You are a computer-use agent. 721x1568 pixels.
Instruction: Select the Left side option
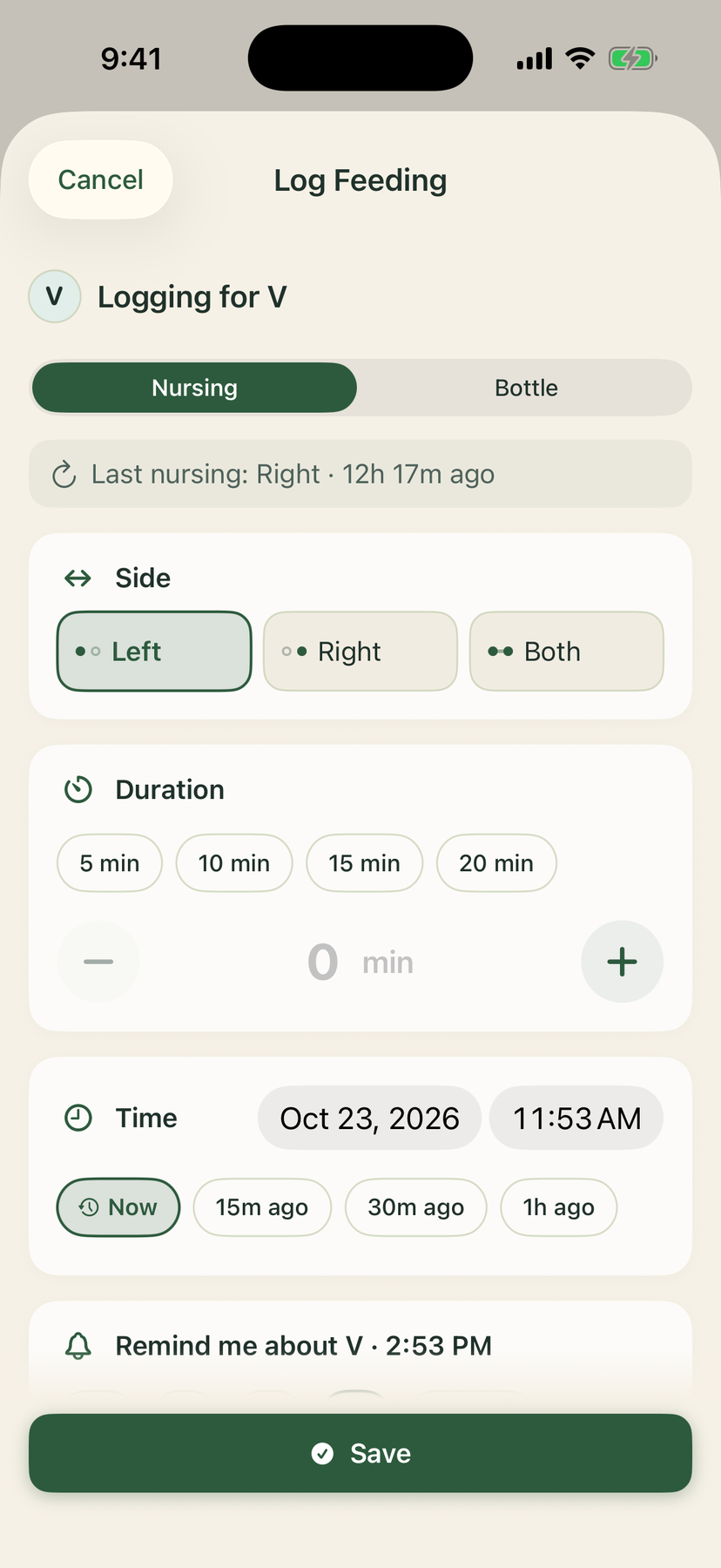(154, 652)
